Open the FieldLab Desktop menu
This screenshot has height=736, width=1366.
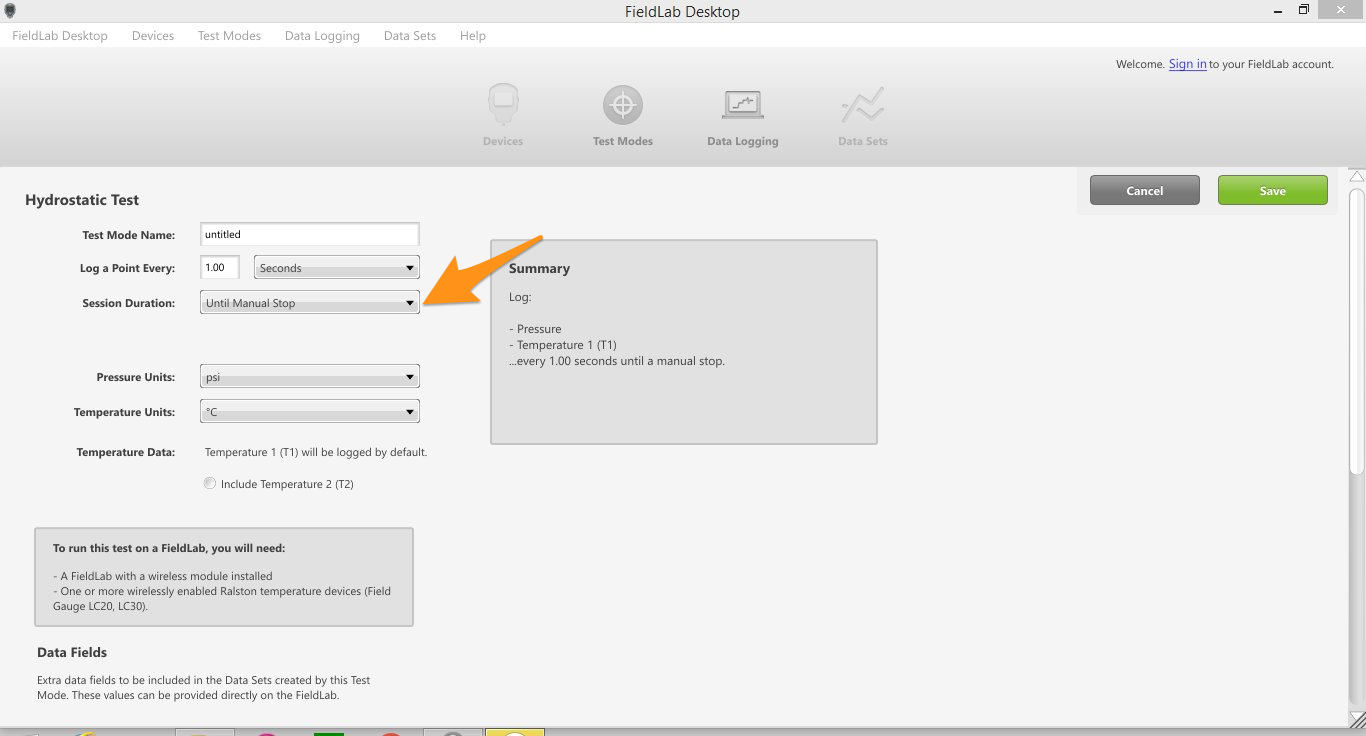pyautogui.click(x=60, y=36)
